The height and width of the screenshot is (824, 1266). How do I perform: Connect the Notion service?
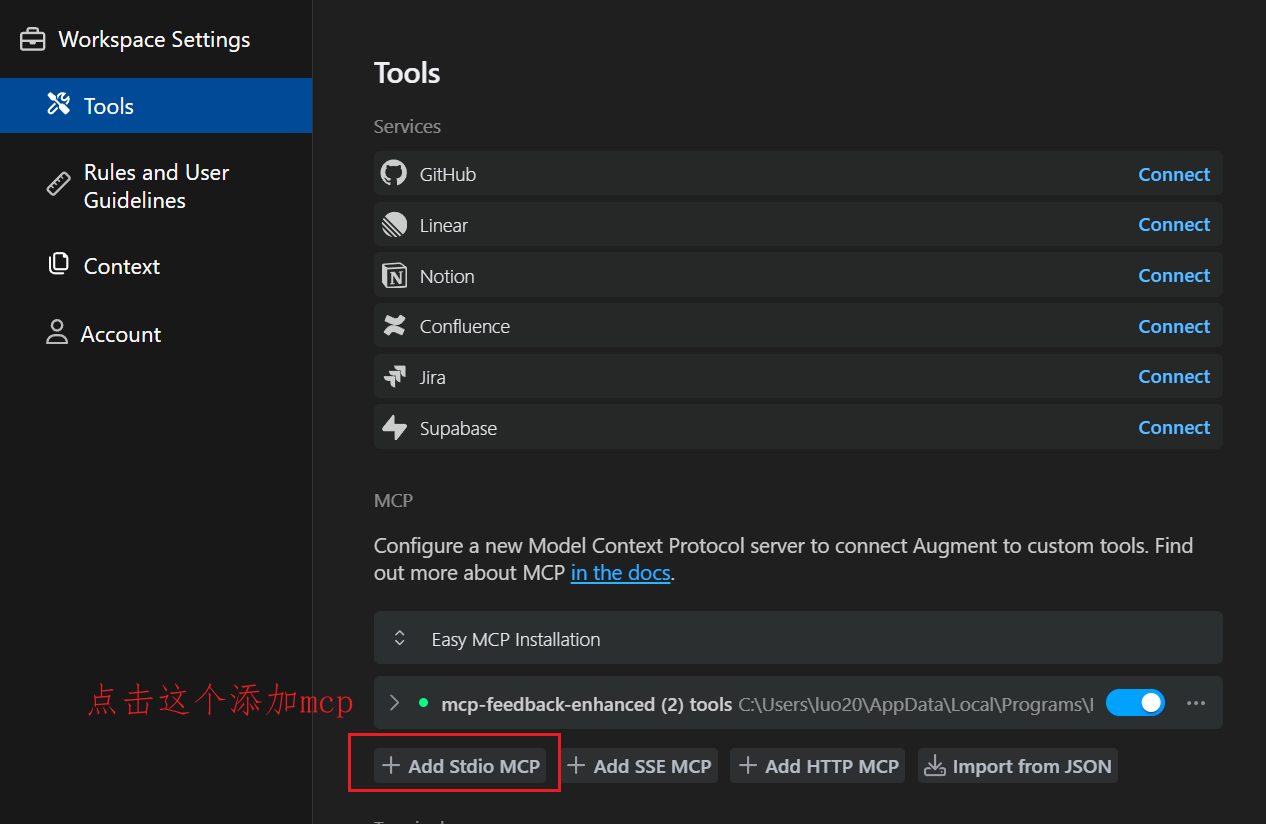click(x=1174, y=275)
